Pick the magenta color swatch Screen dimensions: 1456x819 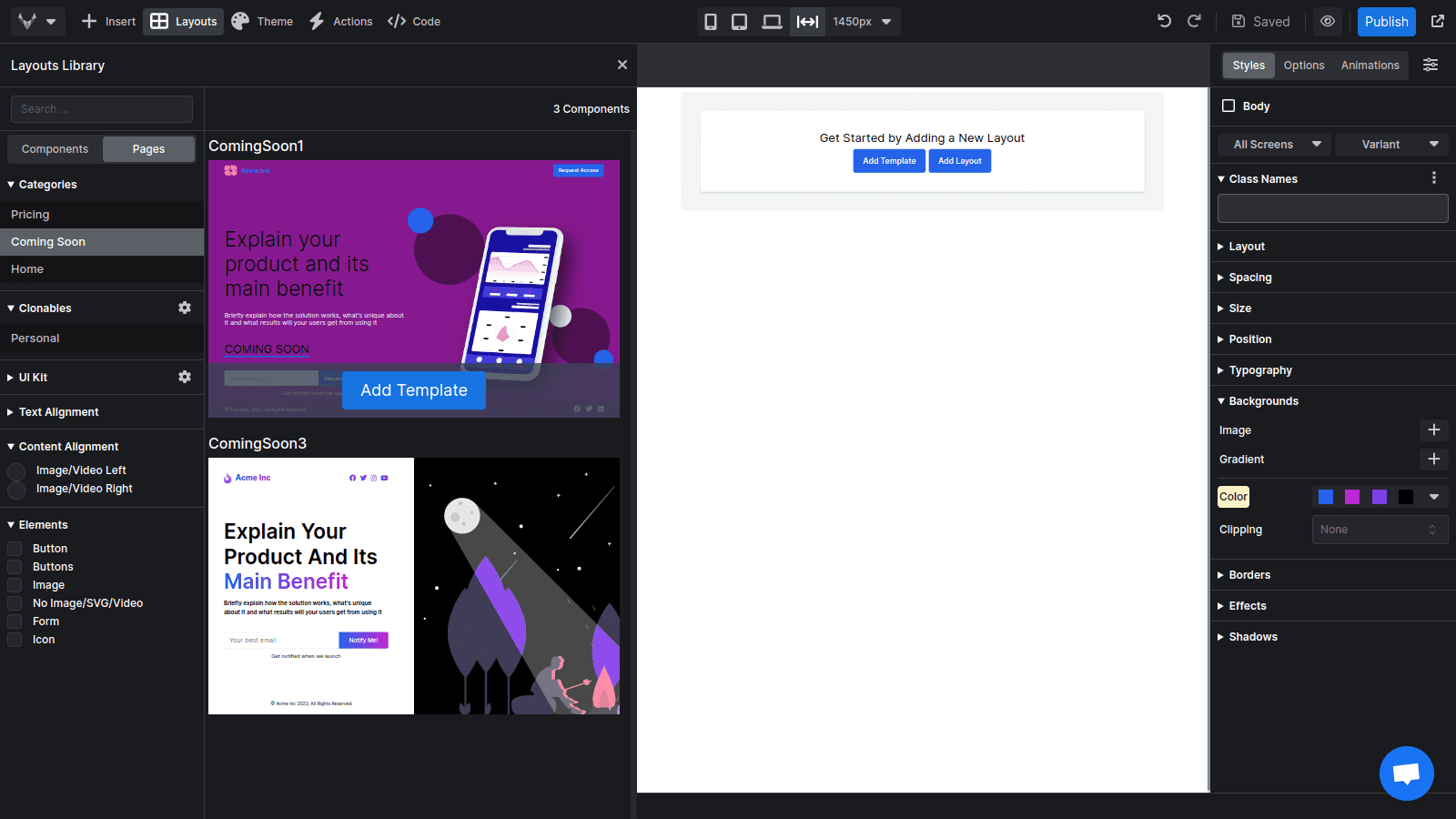click(x=1352, y=497)
